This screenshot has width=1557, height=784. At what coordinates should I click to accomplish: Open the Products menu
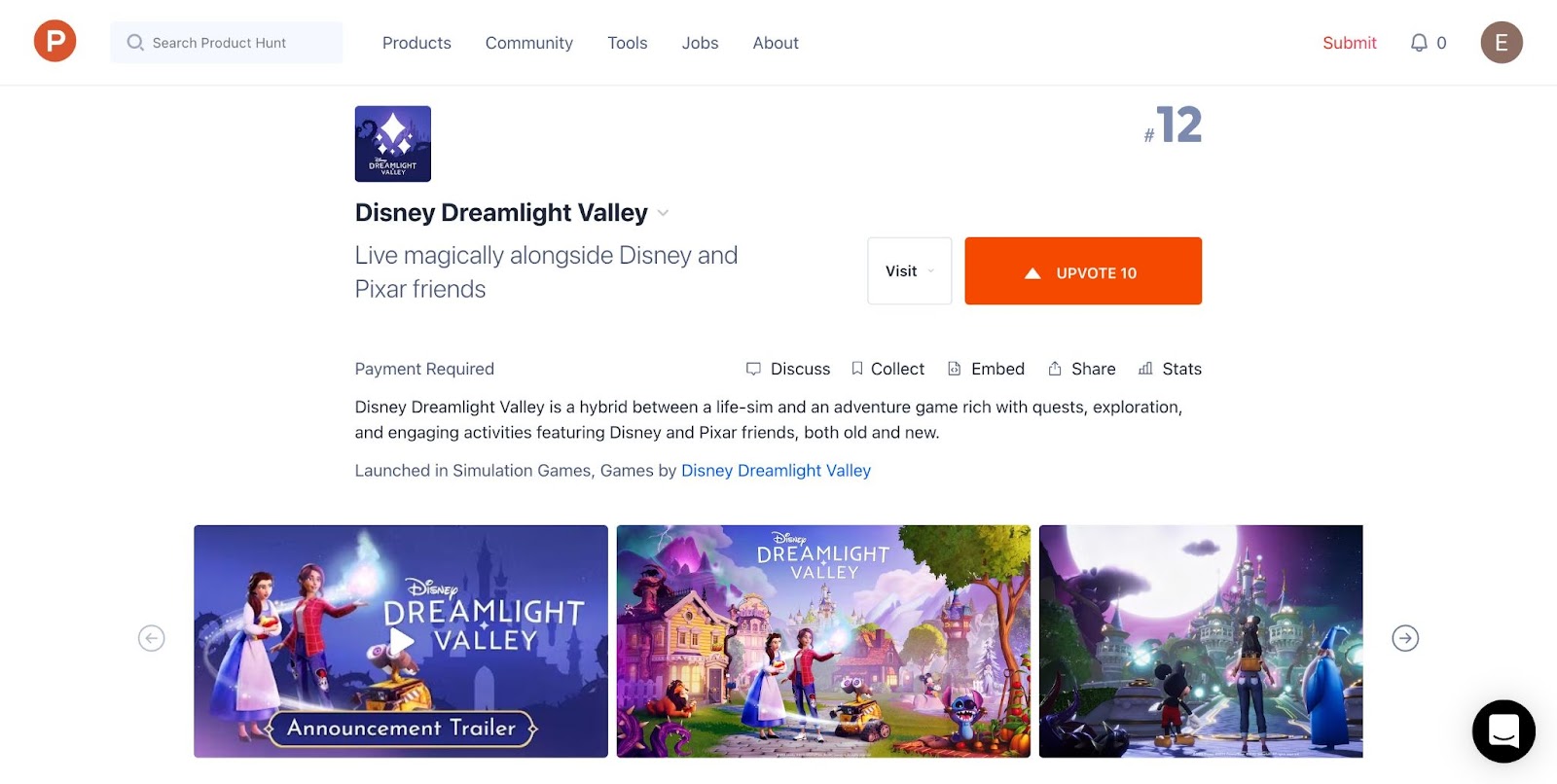pos(416,43)
